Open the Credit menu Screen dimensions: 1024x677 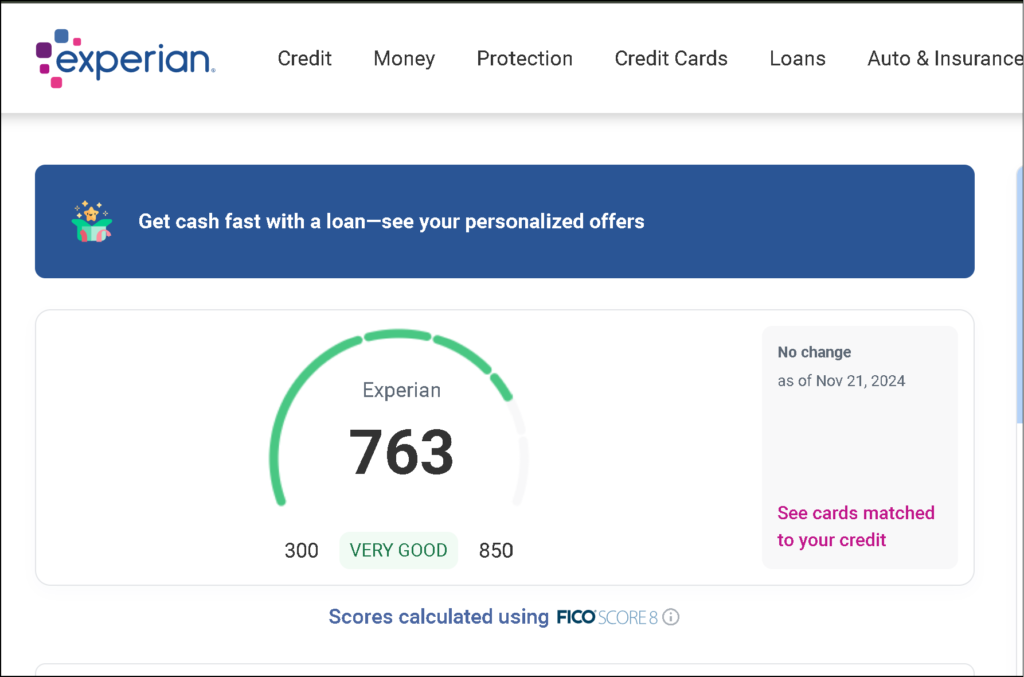tap(304, 58)
